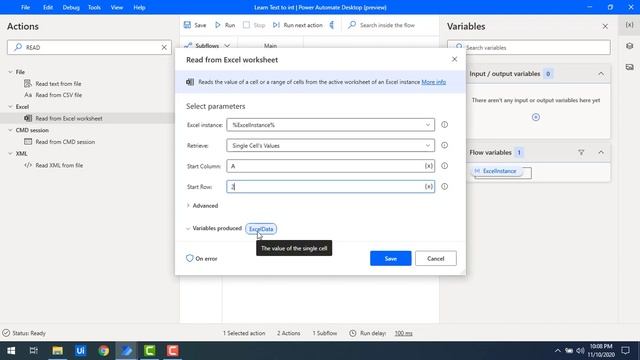
Task: Collapse the XML group in Actions
Action: pyautogui.click(x=10, y=153)
